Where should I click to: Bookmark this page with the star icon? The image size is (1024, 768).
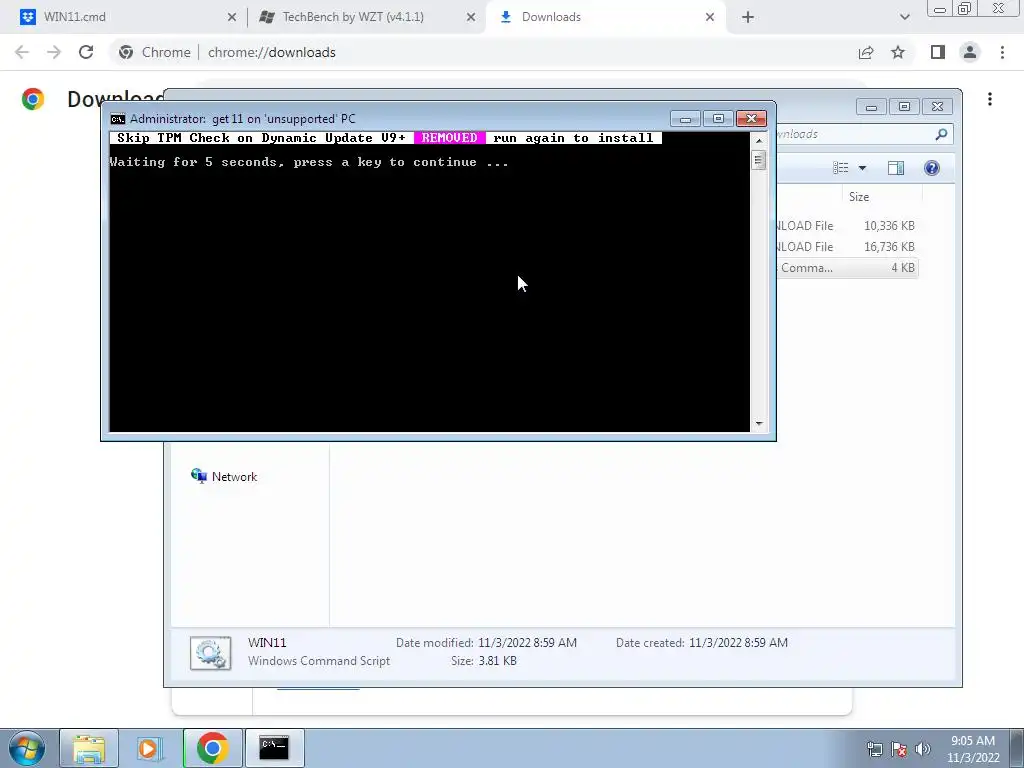pos(898,52)
